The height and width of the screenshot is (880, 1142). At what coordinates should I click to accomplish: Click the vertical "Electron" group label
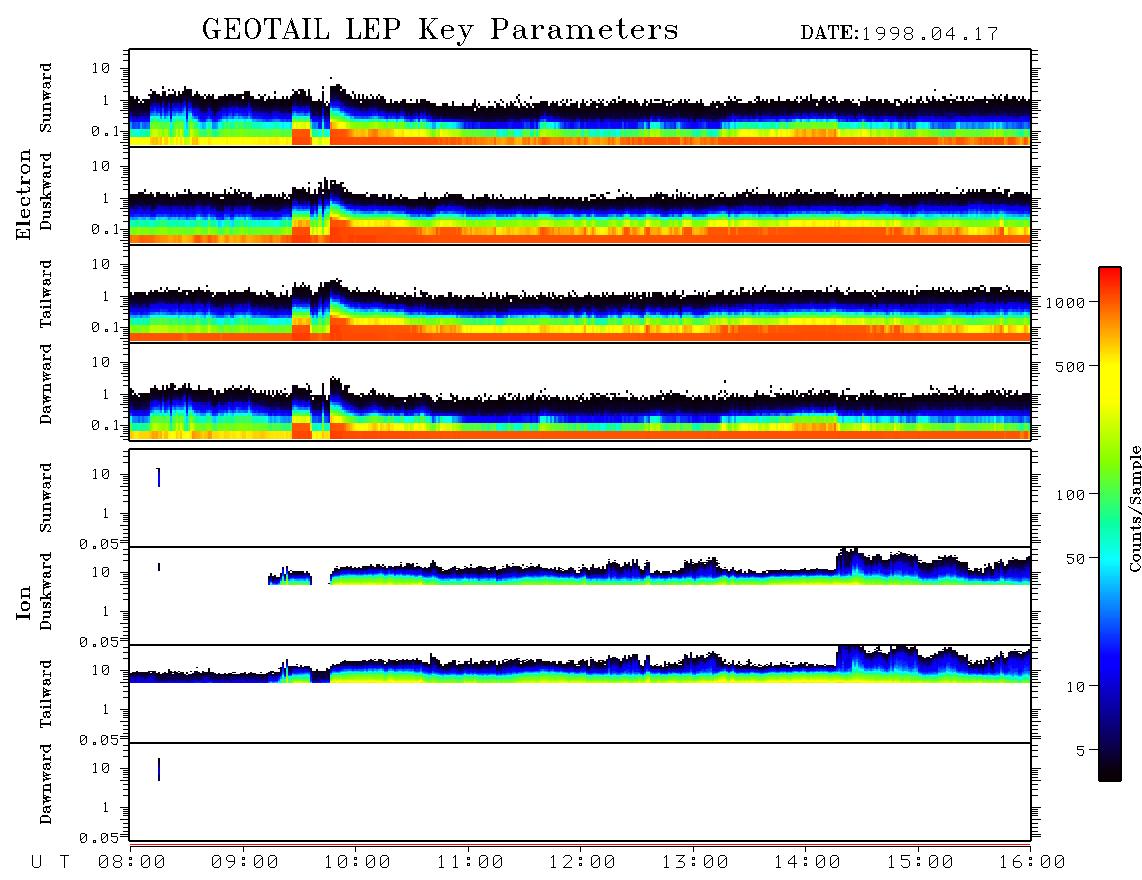point(24,195)
